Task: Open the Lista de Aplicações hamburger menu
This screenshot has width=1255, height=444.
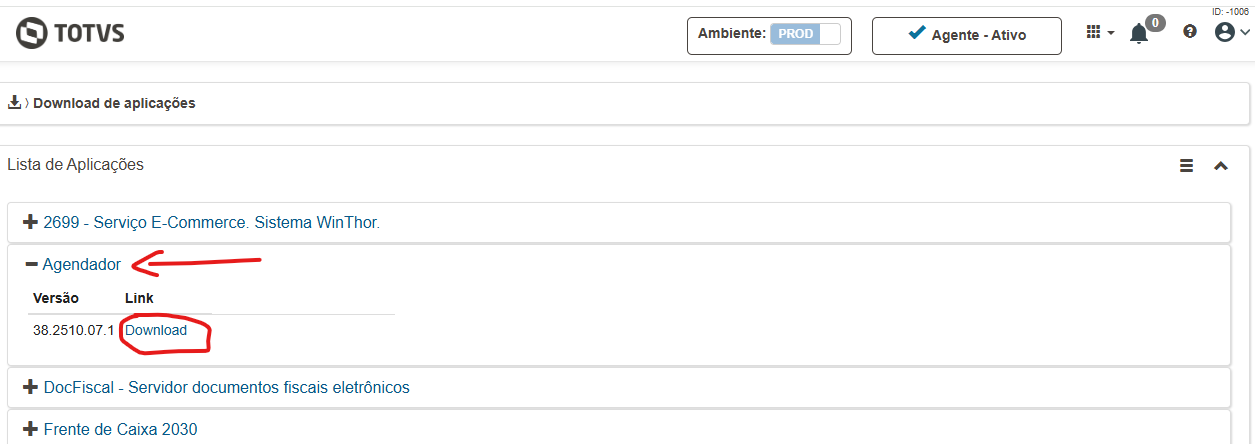Action: point(1187,166)
